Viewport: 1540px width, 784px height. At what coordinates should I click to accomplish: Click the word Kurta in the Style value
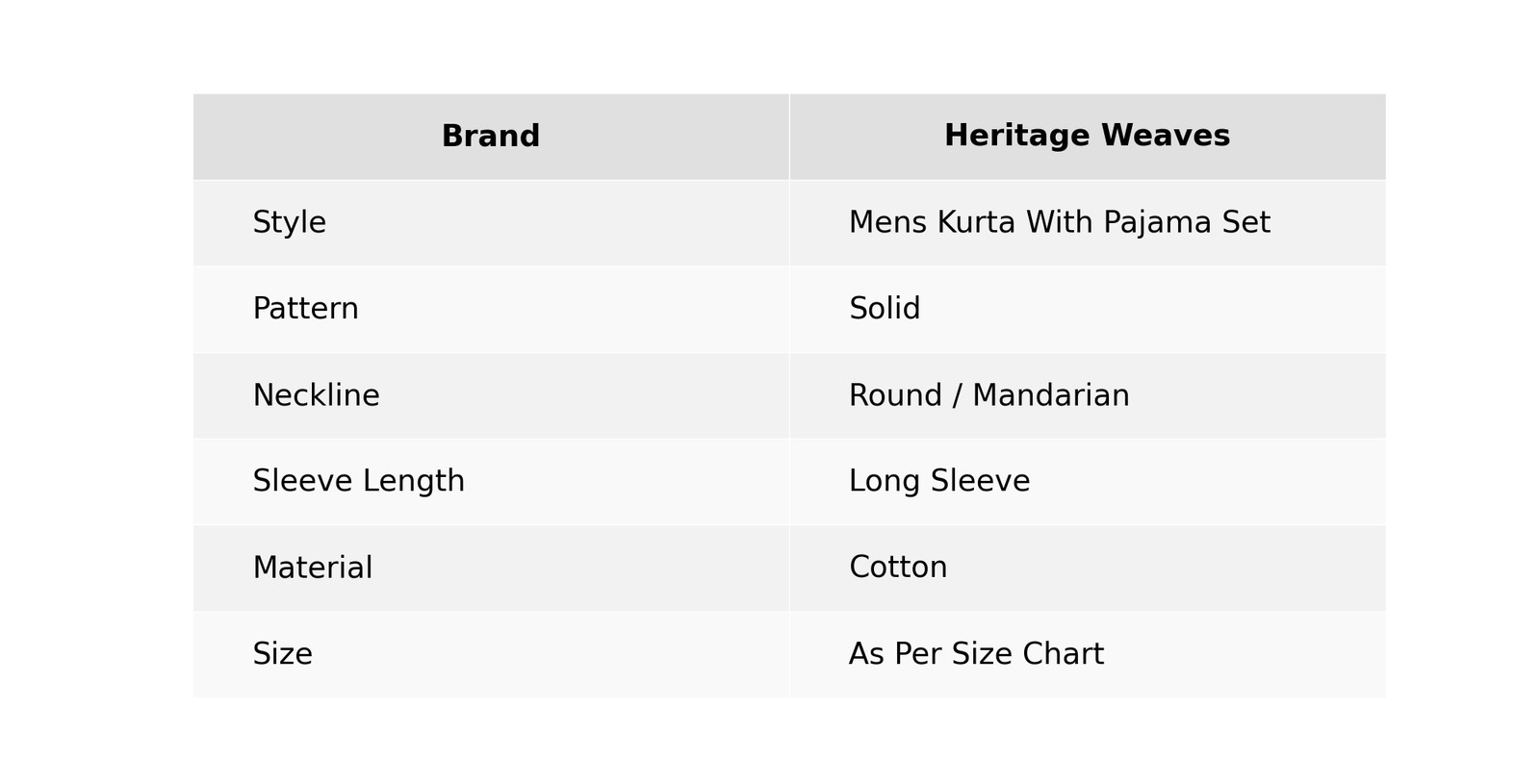[976, 223]
